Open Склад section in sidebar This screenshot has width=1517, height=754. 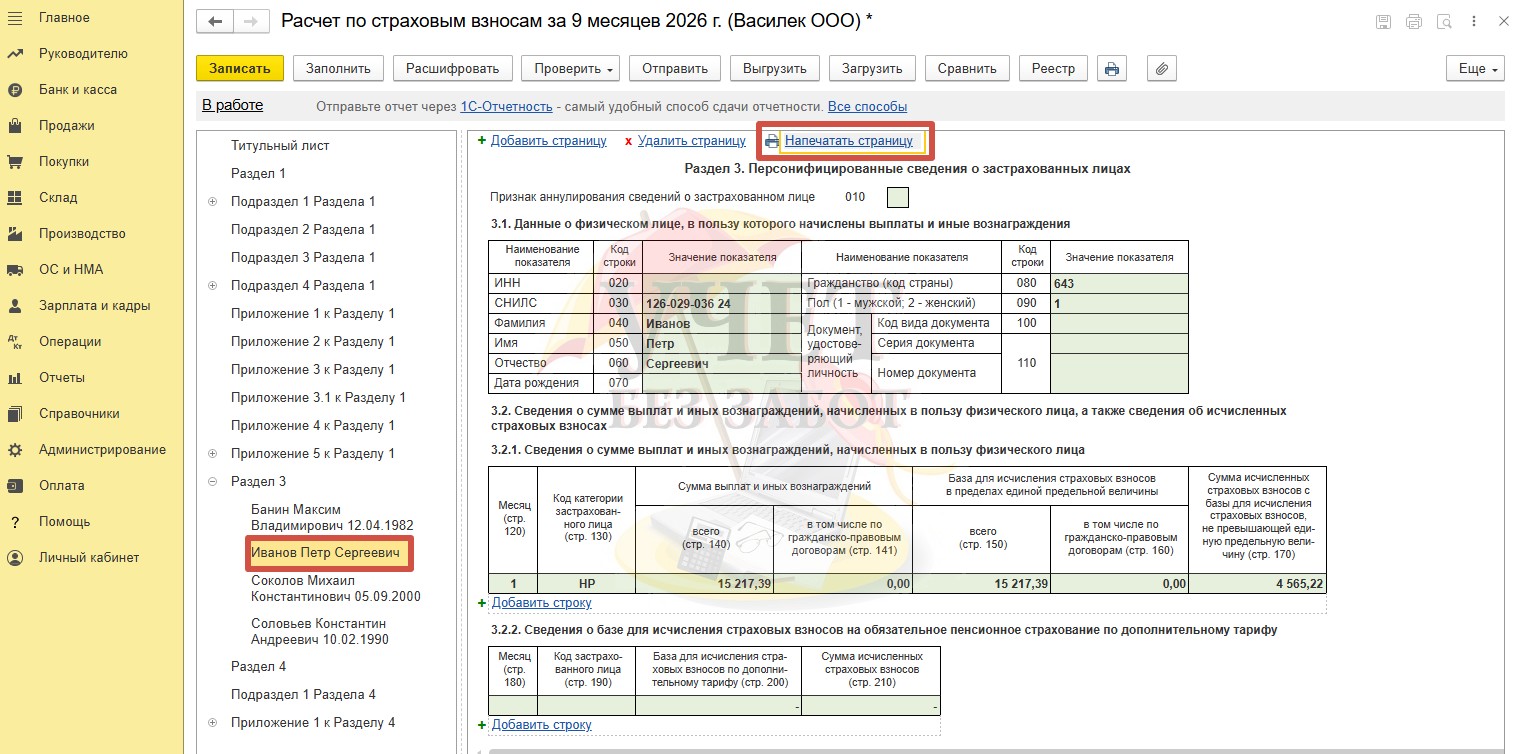(x=58, y=197)
